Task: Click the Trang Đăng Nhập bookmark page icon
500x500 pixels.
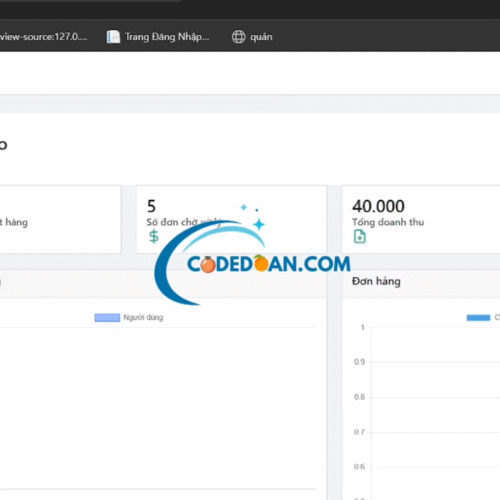Action: pyautogui.click(x=113, y=37)
